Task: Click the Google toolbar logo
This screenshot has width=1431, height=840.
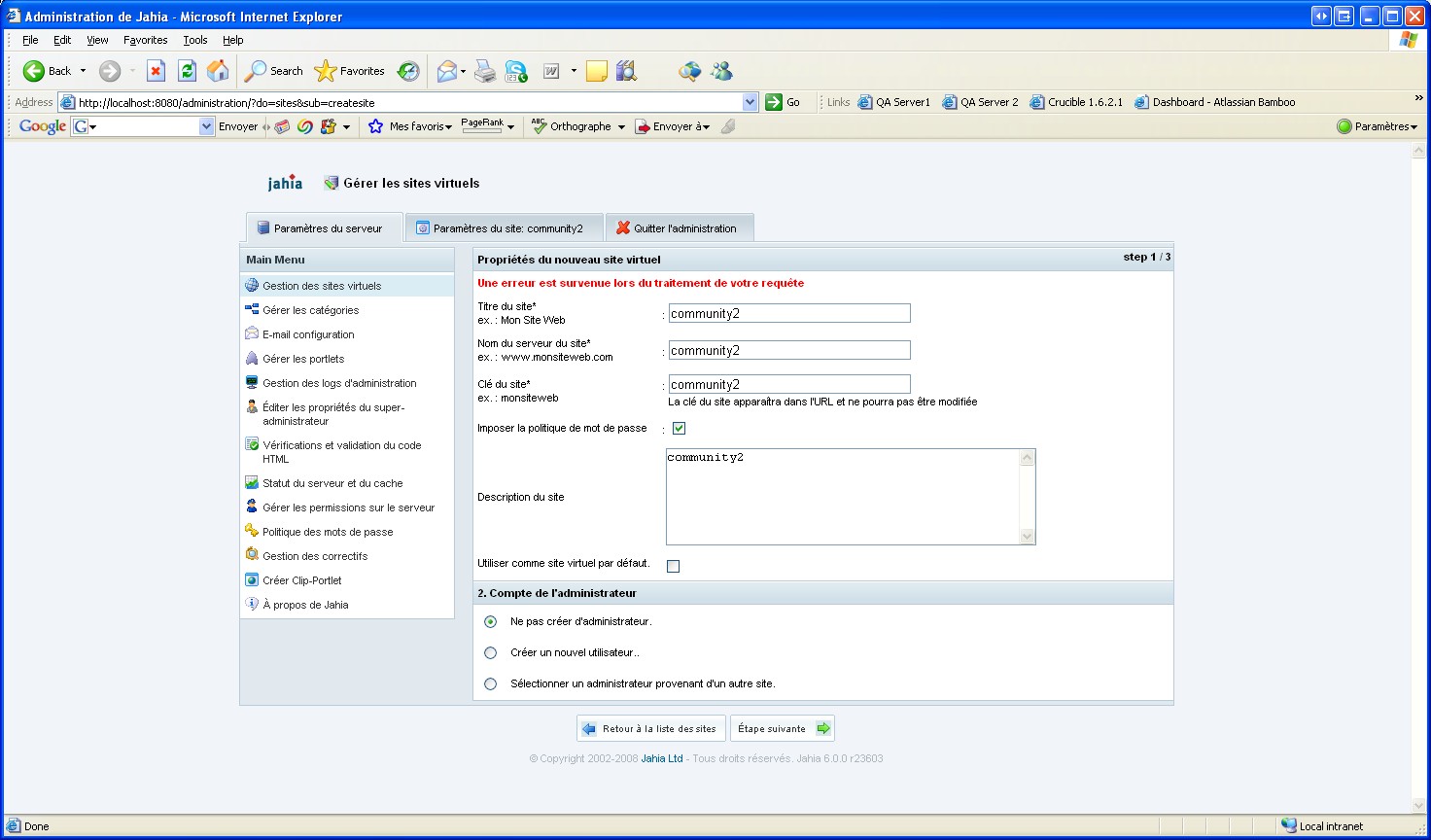Action: coord(43,126)
